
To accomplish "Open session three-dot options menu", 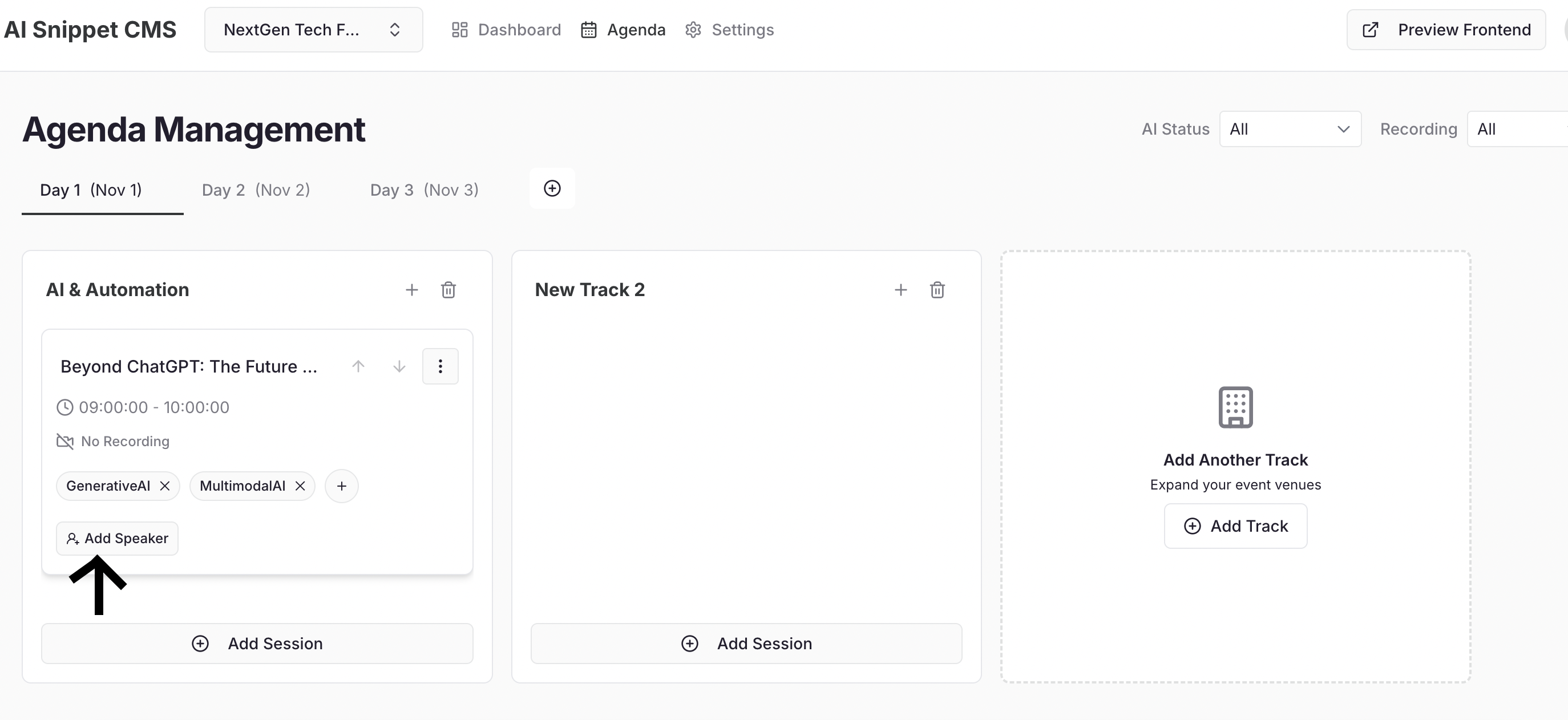I will [440, 366].
